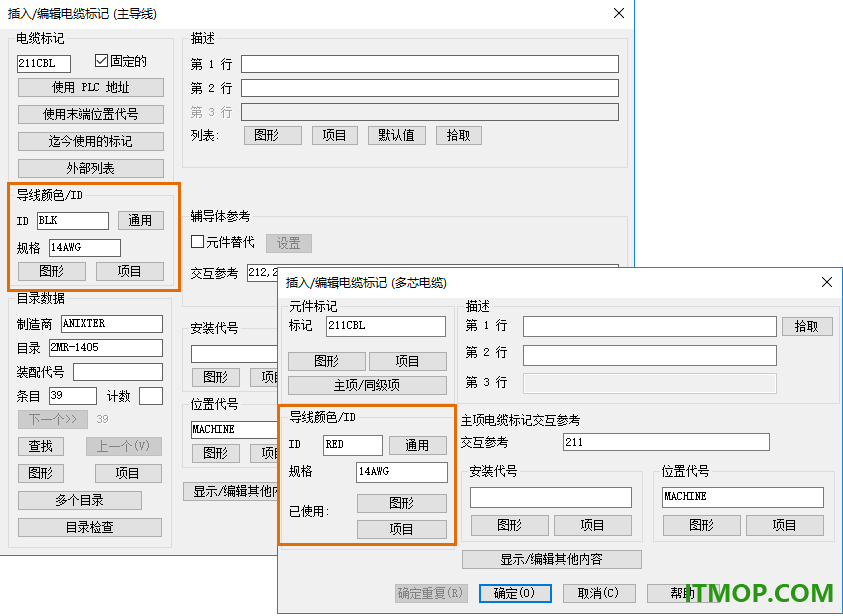The width and height of the screenshot is (843, 616).
Task: Open the 外部列表 button
Action: (91, 168)
